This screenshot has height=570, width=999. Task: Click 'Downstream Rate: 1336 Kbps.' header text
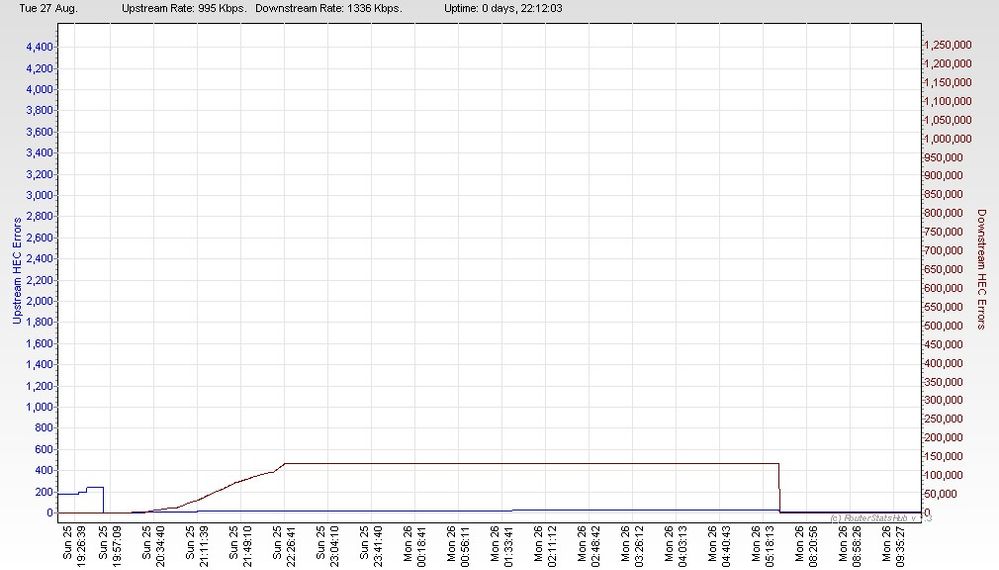coord(329,8)
